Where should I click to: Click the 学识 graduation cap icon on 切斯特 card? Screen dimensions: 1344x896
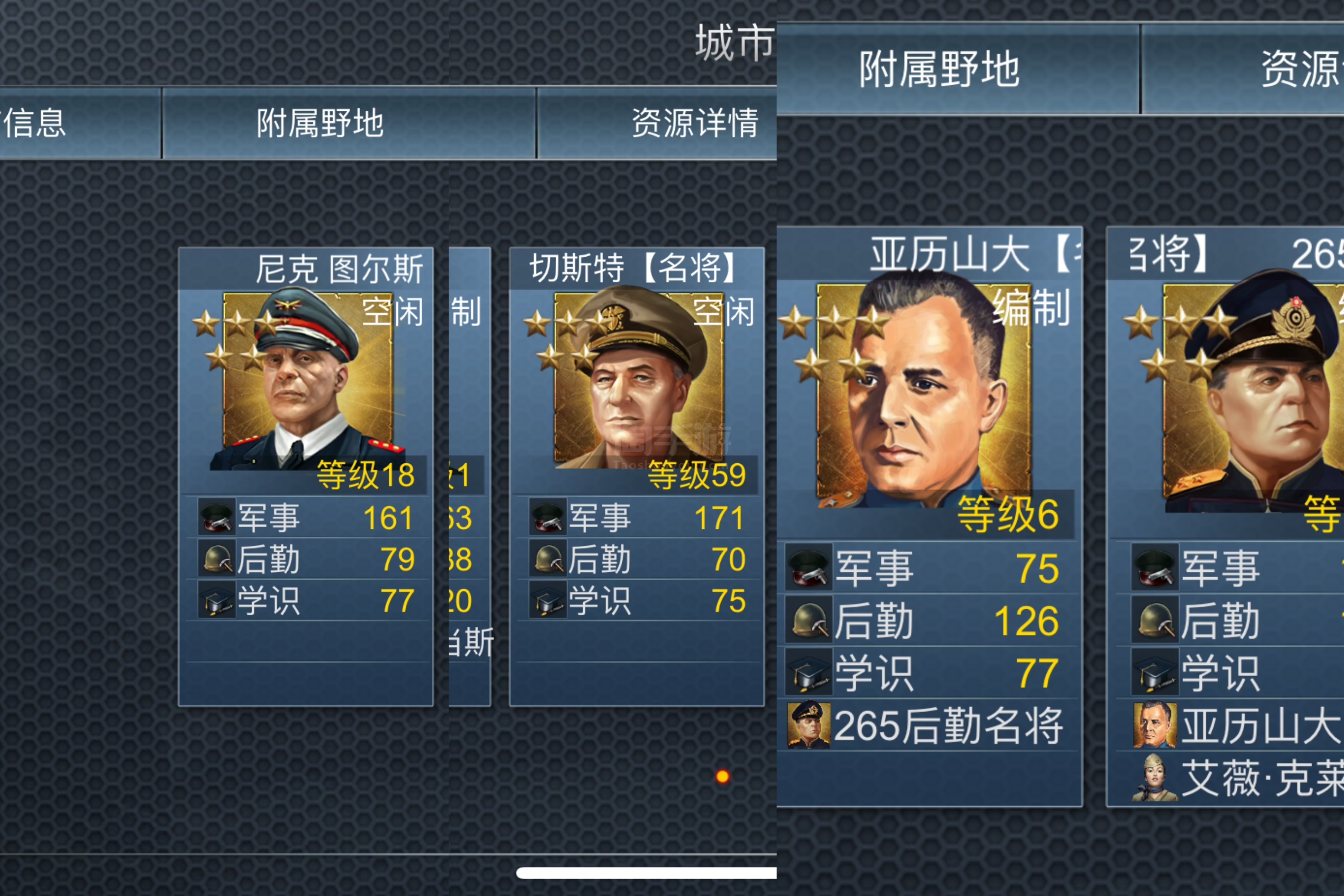click(548, 600)
